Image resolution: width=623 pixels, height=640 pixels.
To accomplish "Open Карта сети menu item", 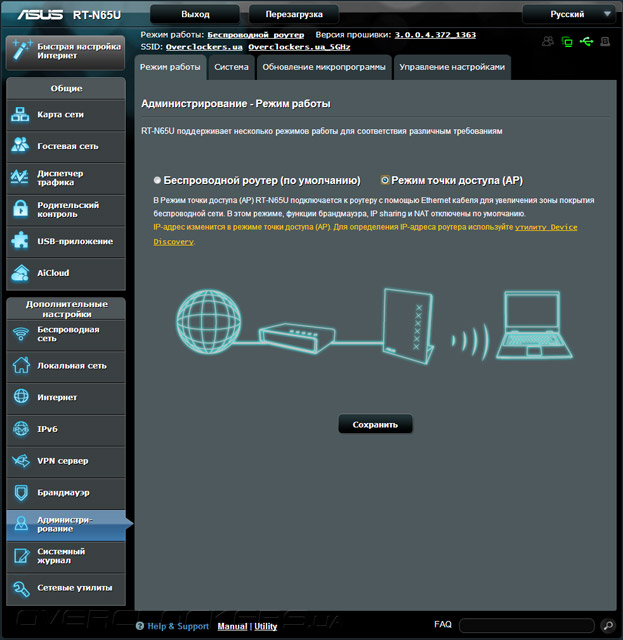I will (66, 115).
